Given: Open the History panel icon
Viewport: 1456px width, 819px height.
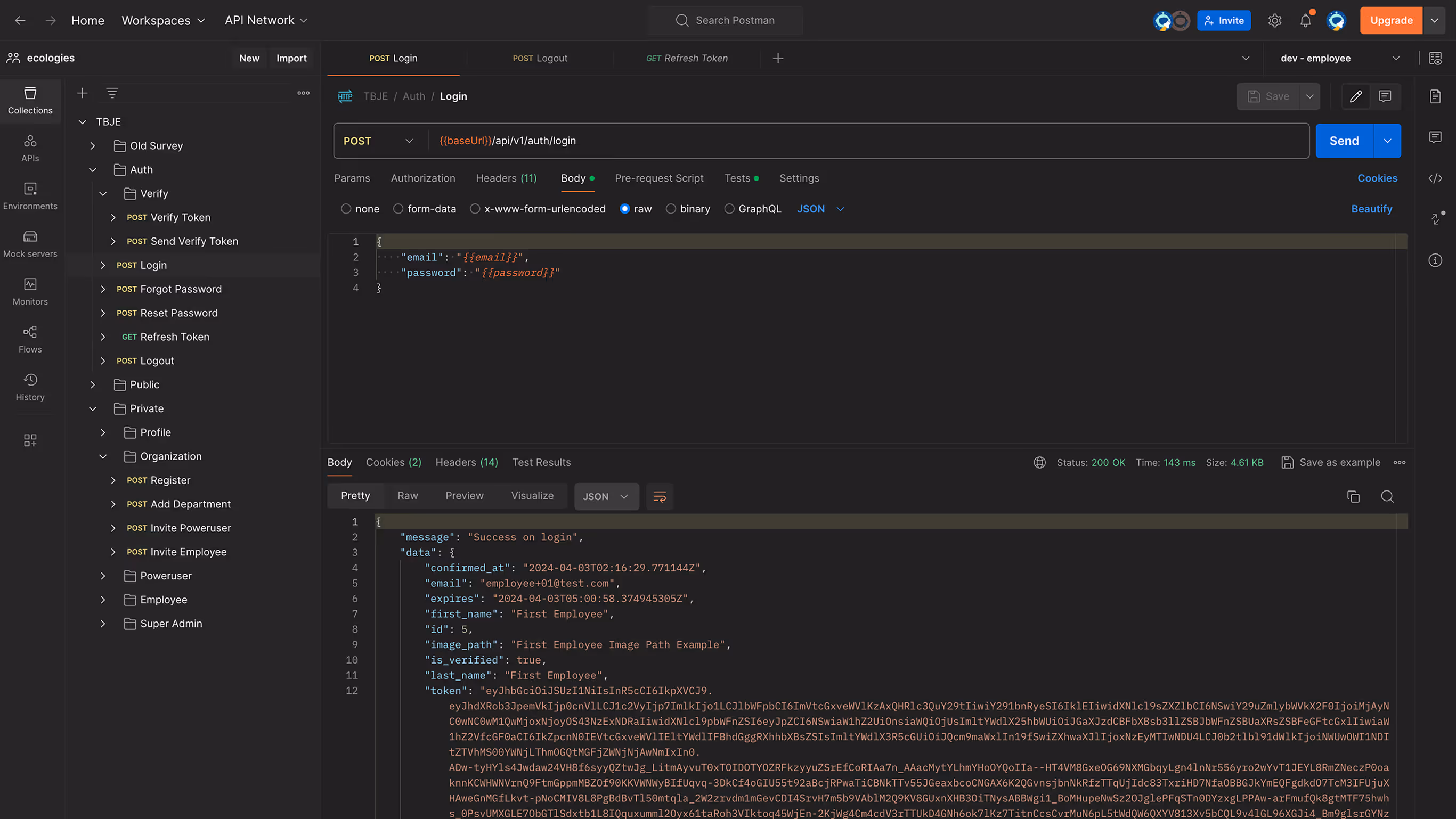Looking at the screenshot, I should tap(30, 387).
